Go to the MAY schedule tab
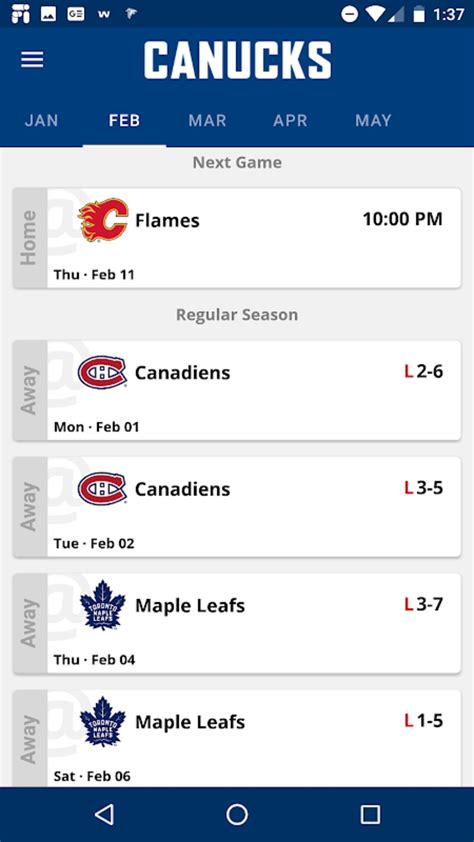474x842 pixels. point(373,120)
